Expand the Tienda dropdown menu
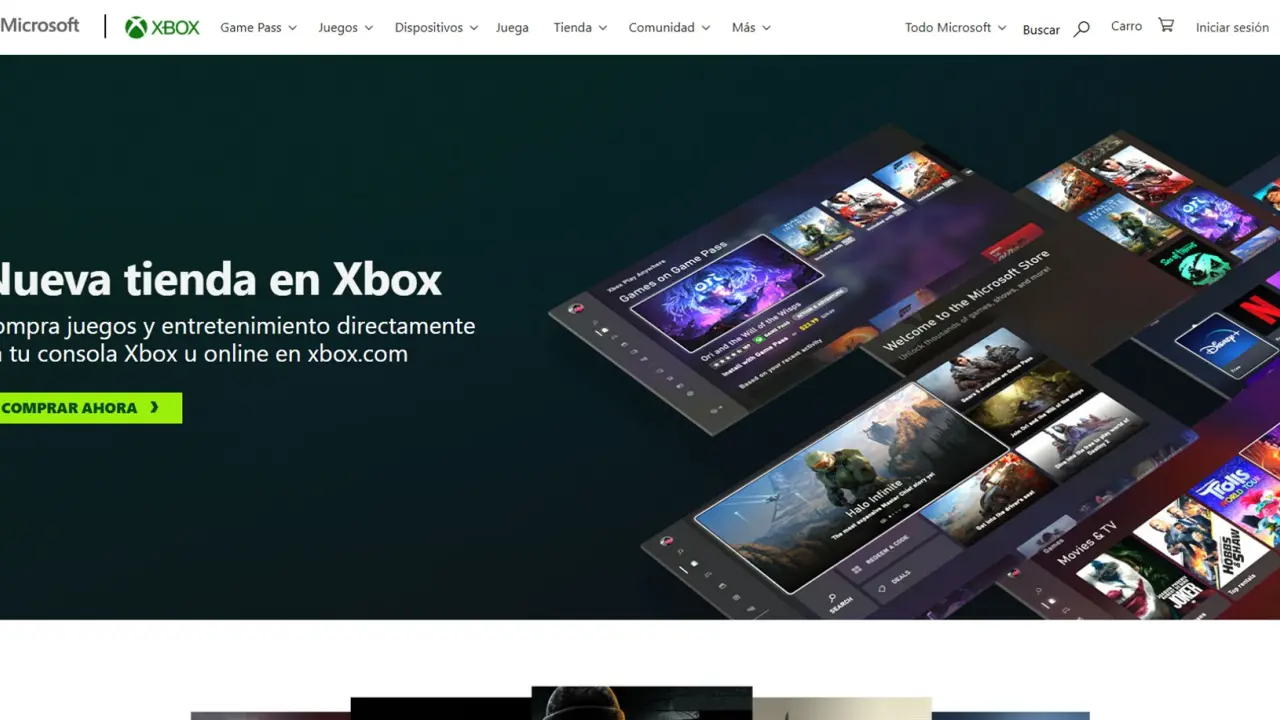Viewport: 1280px width, 720px height. (580, 28)
